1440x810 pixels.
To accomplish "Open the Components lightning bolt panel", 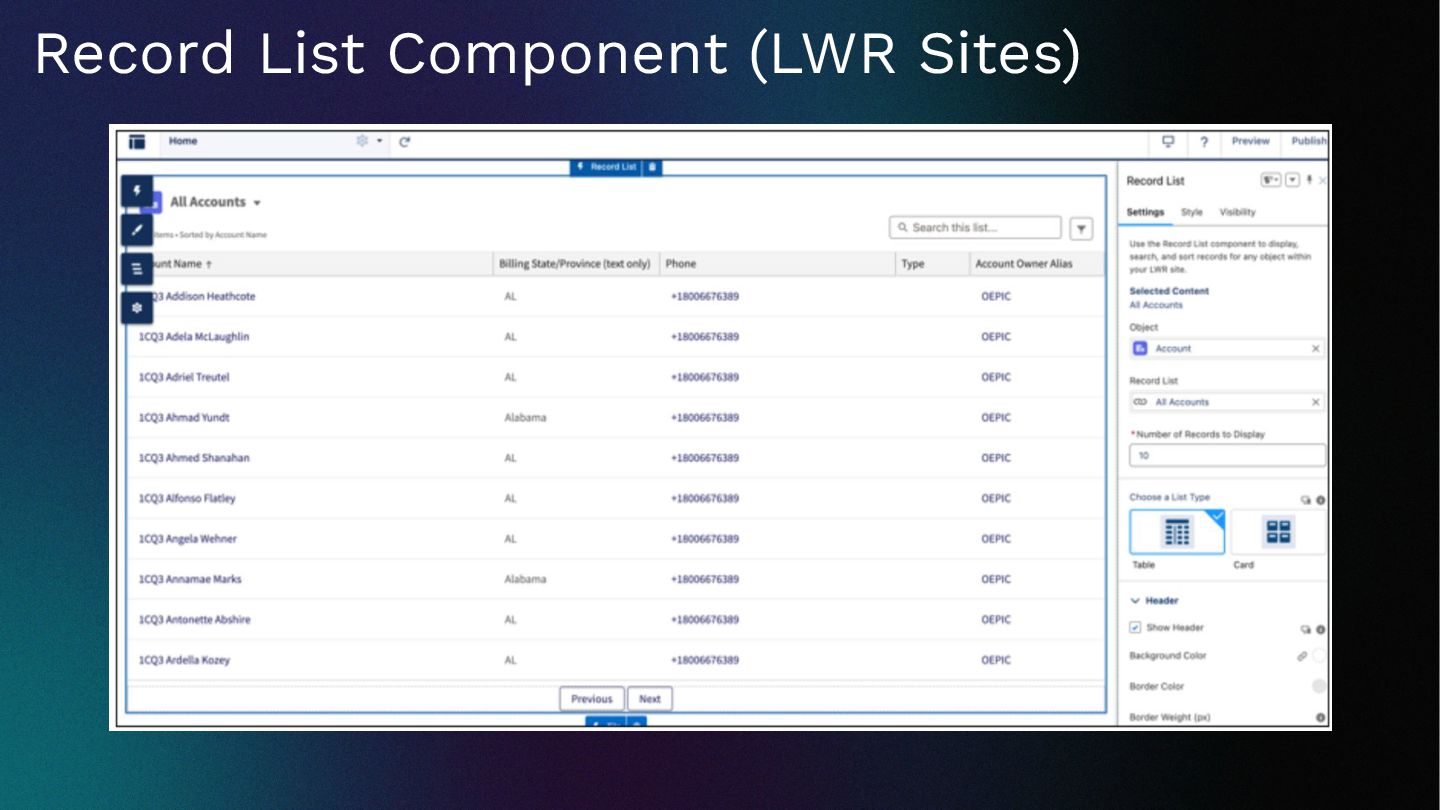I will click(x=137, y=191).
